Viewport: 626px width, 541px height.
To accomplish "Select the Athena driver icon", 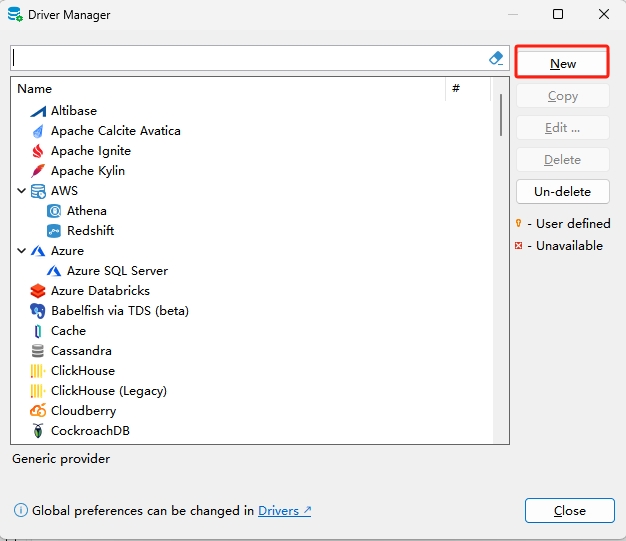I will coord(54,211).
